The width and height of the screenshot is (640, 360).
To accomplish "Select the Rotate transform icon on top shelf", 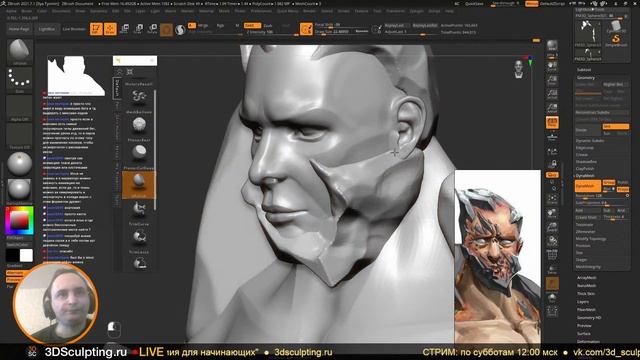I will 153,29.
